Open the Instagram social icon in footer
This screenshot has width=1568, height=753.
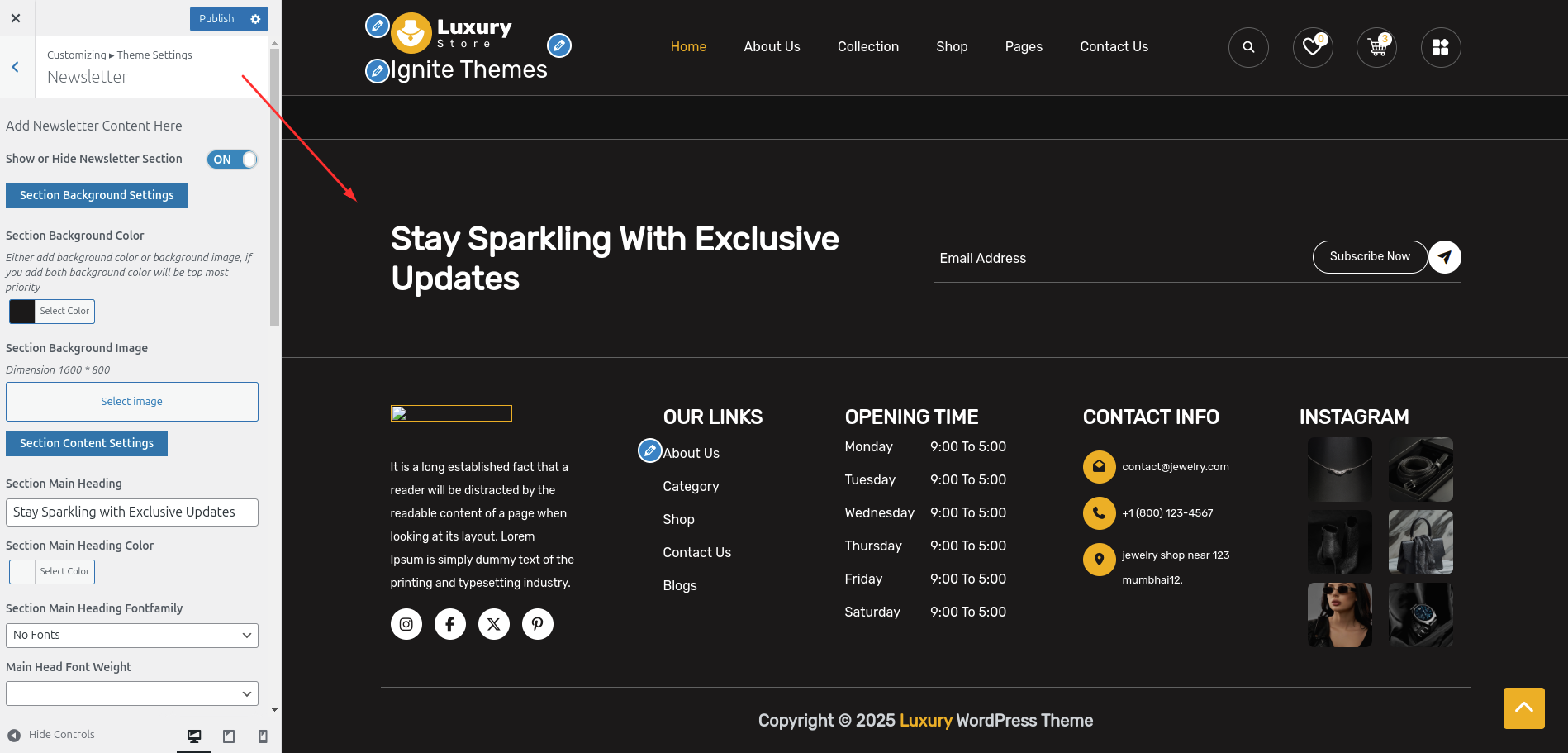pyautogui.click(x=406, y=624)
